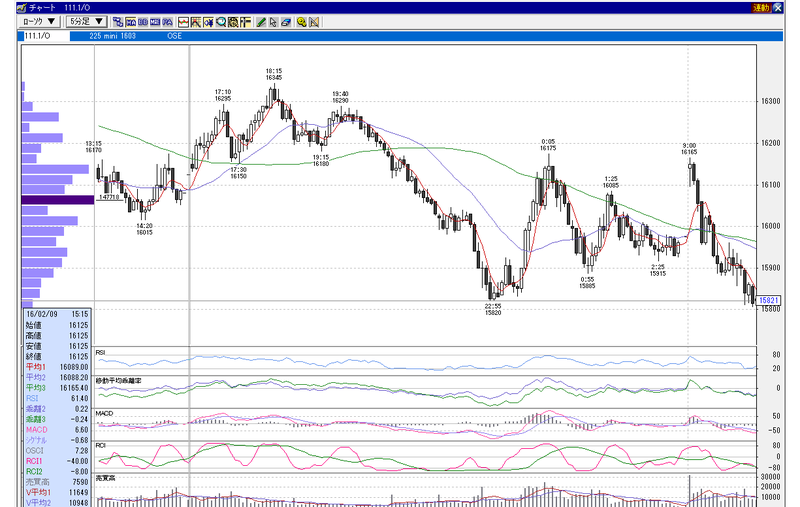The image size is (800, 507).
Task: Toggle the MA indicator toolbar button
Action: pos(131,21)
